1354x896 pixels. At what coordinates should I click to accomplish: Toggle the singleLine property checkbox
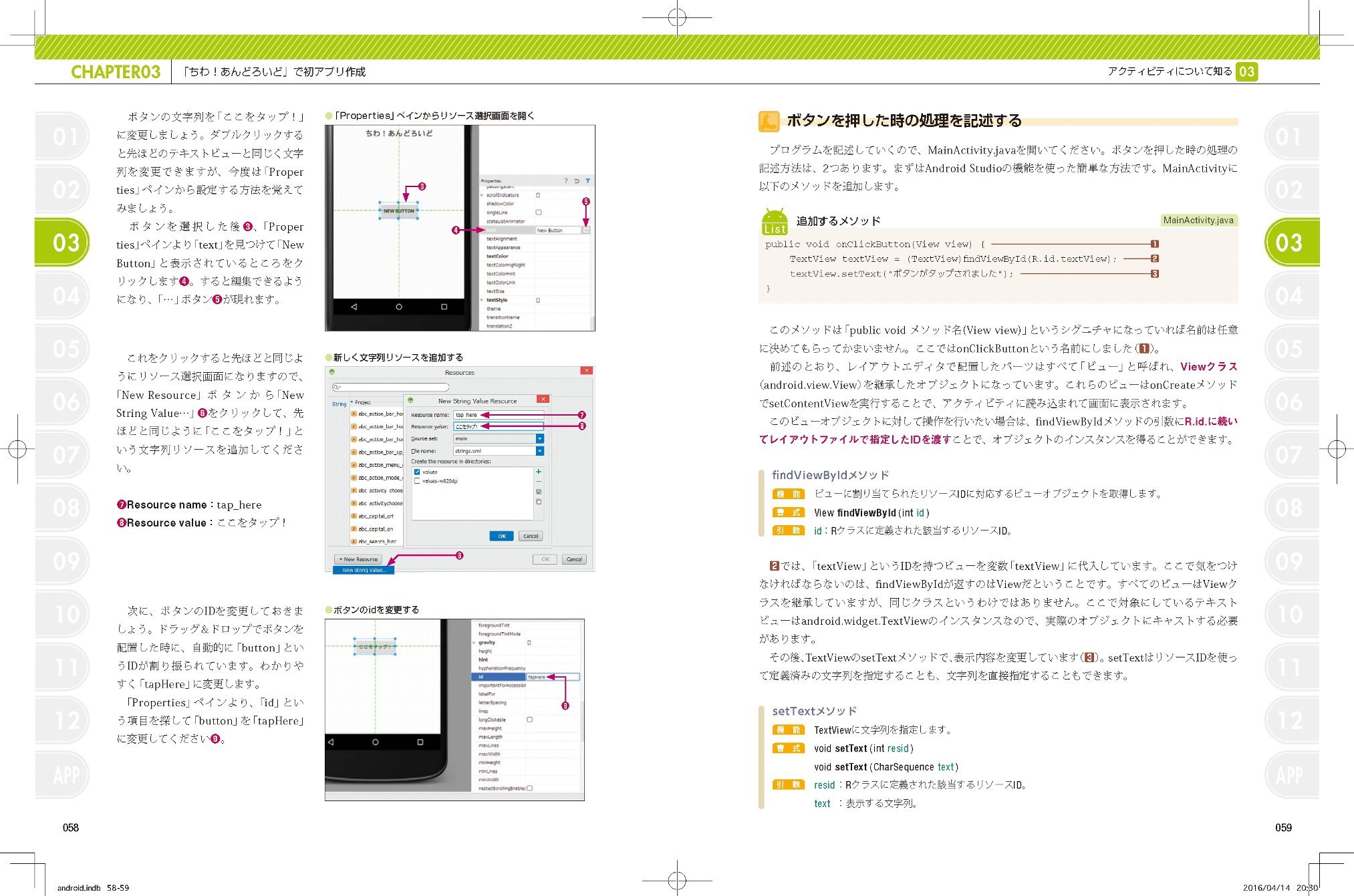click(x=539, y=212)
